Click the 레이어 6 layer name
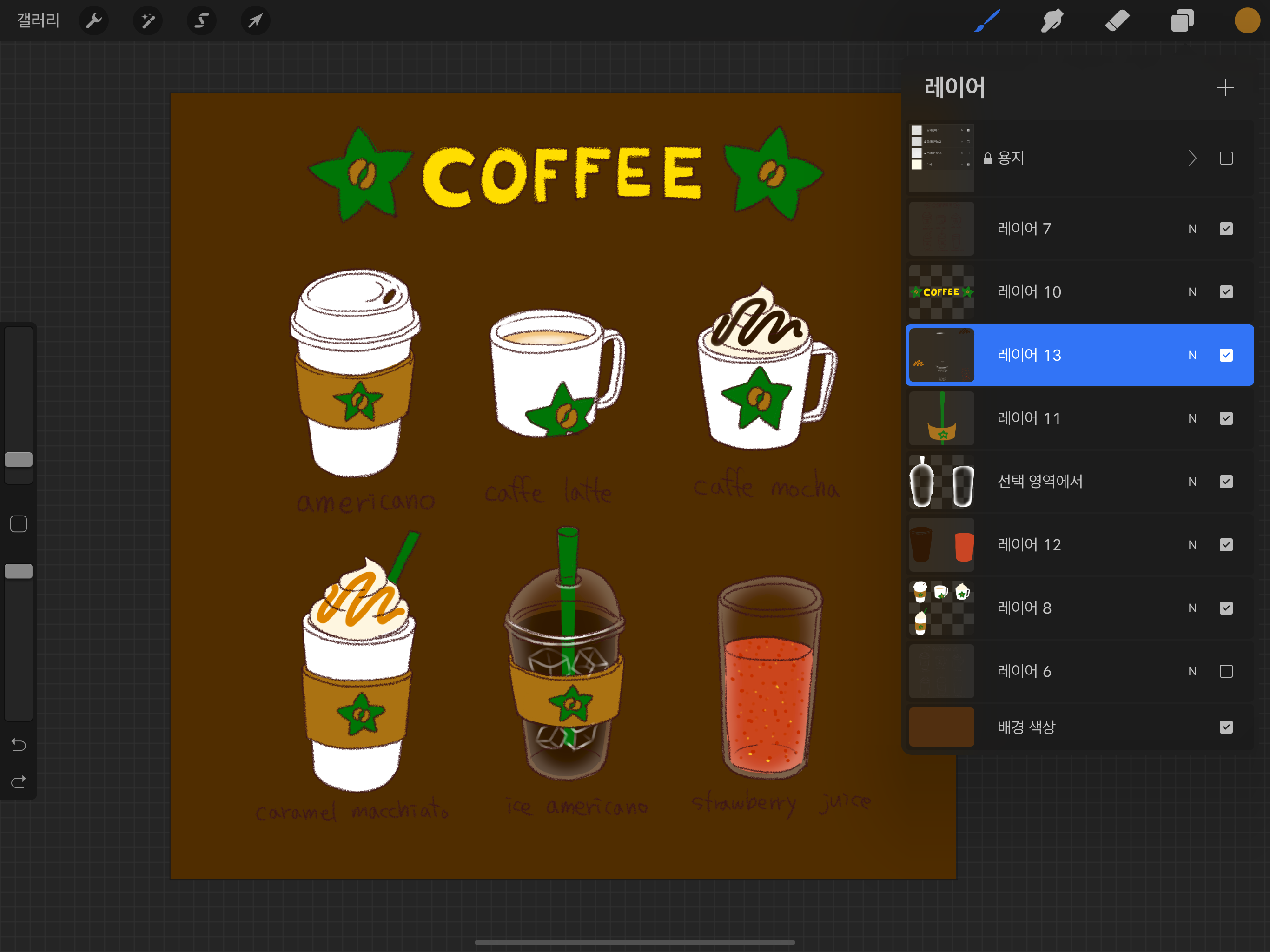 [x=1024, y=671]
